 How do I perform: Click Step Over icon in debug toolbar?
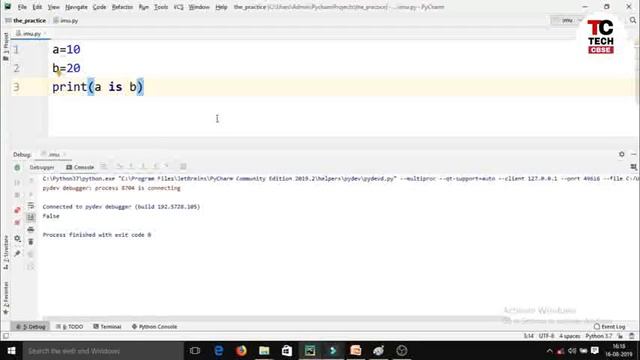(119, 166)
